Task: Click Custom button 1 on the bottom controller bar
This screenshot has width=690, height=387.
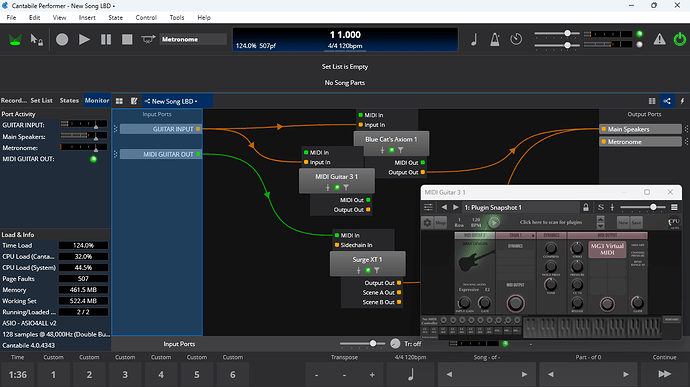Action: [x=53, y=375]
